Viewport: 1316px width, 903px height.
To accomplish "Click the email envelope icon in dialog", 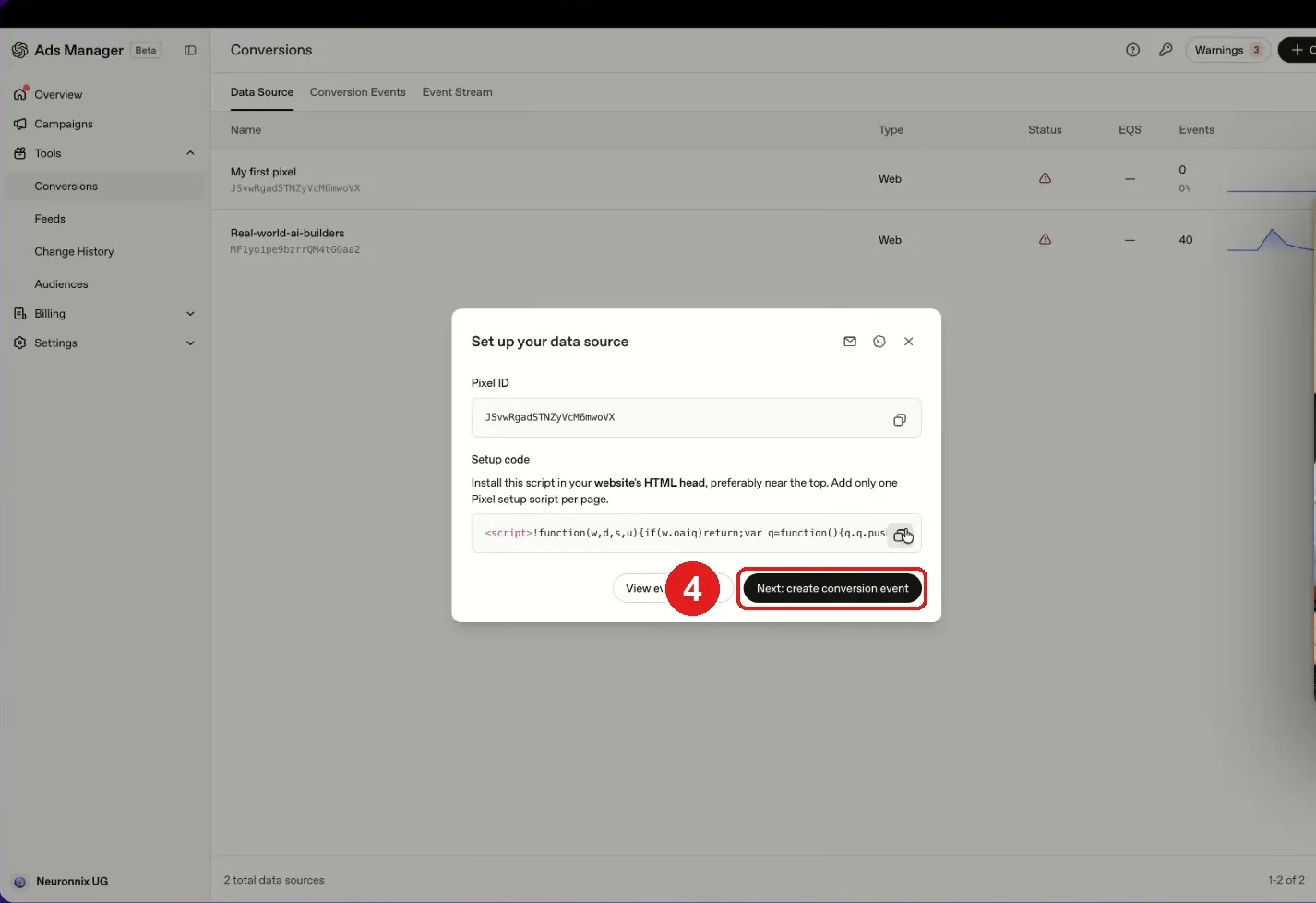I will (850, 342).
